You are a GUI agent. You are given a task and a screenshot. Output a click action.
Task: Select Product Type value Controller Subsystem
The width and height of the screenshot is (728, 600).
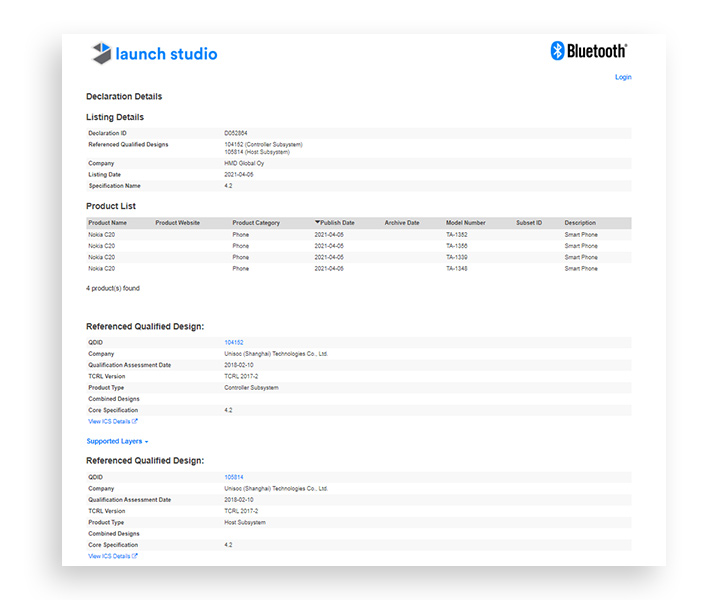[x=251, y=388]
